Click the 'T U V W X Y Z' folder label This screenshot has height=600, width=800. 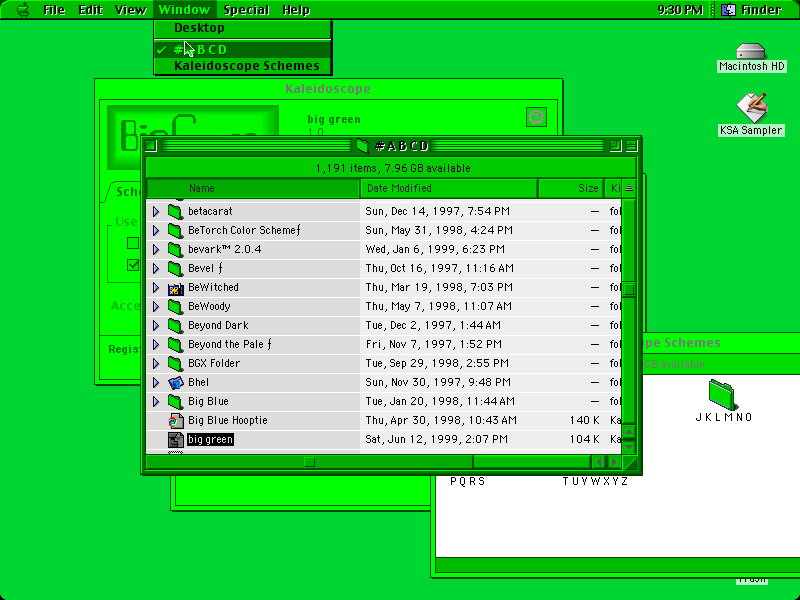point(595,481)
